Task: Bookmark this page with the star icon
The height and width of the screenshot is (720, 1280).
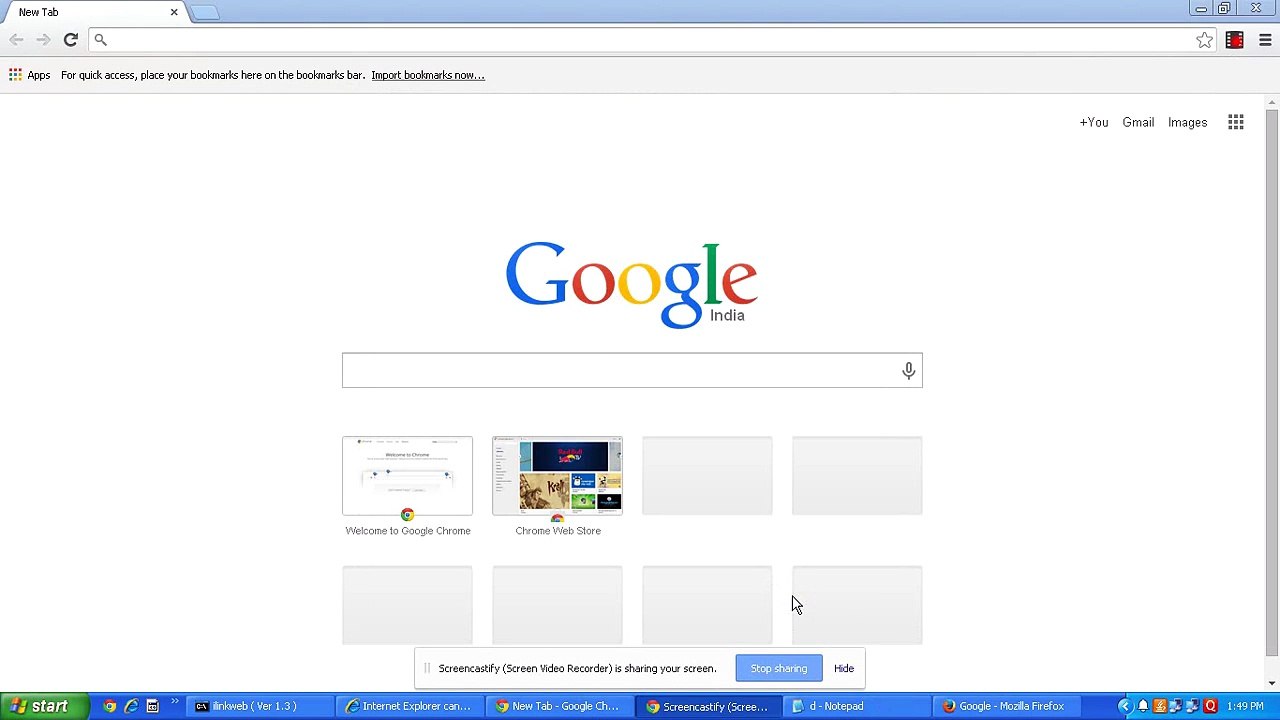Action: click(1204, 40)
